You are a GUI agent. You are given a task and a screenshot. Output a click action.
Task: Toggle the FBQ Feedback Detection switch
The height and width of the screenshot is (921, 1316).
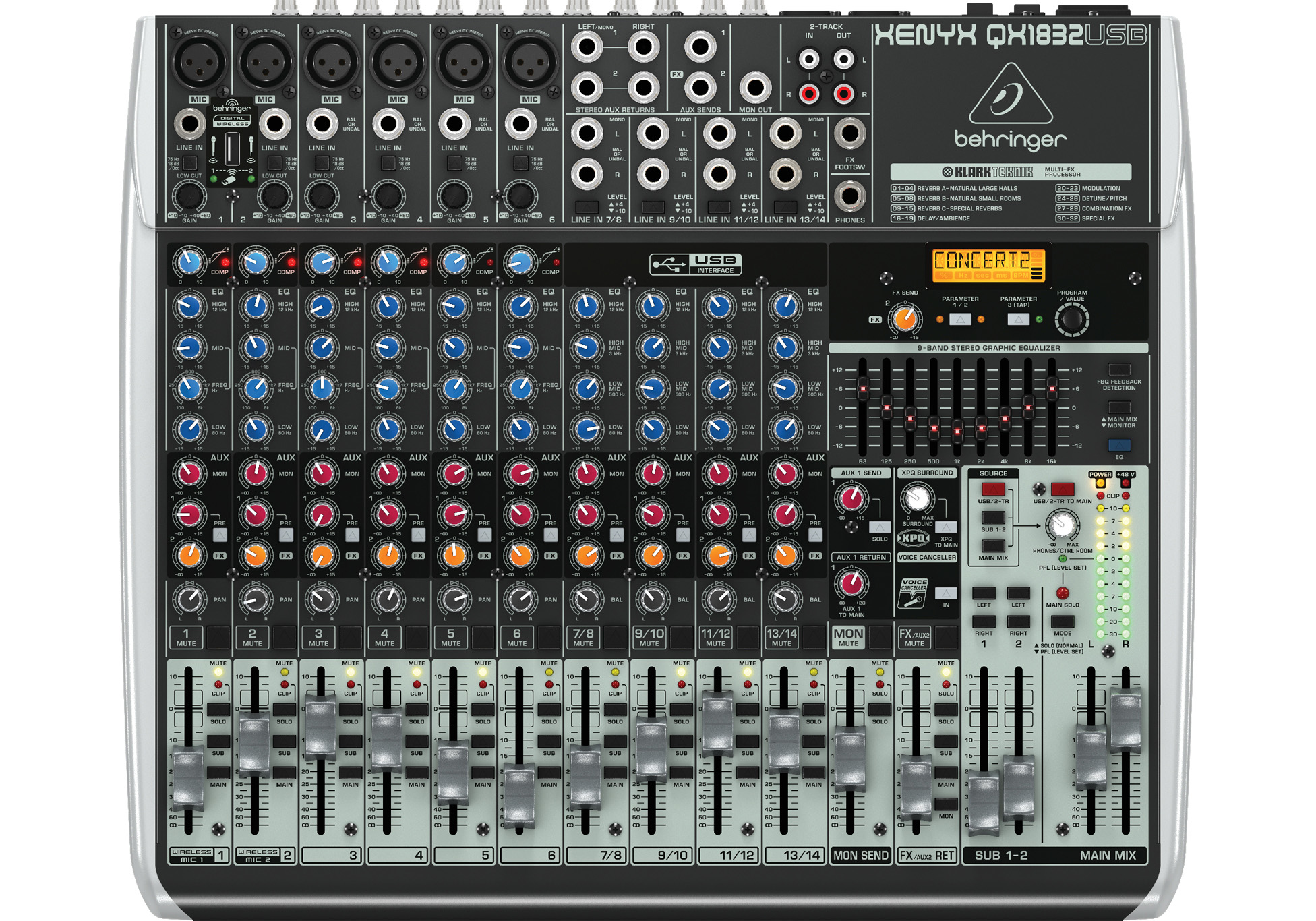tap(1119, 369)
